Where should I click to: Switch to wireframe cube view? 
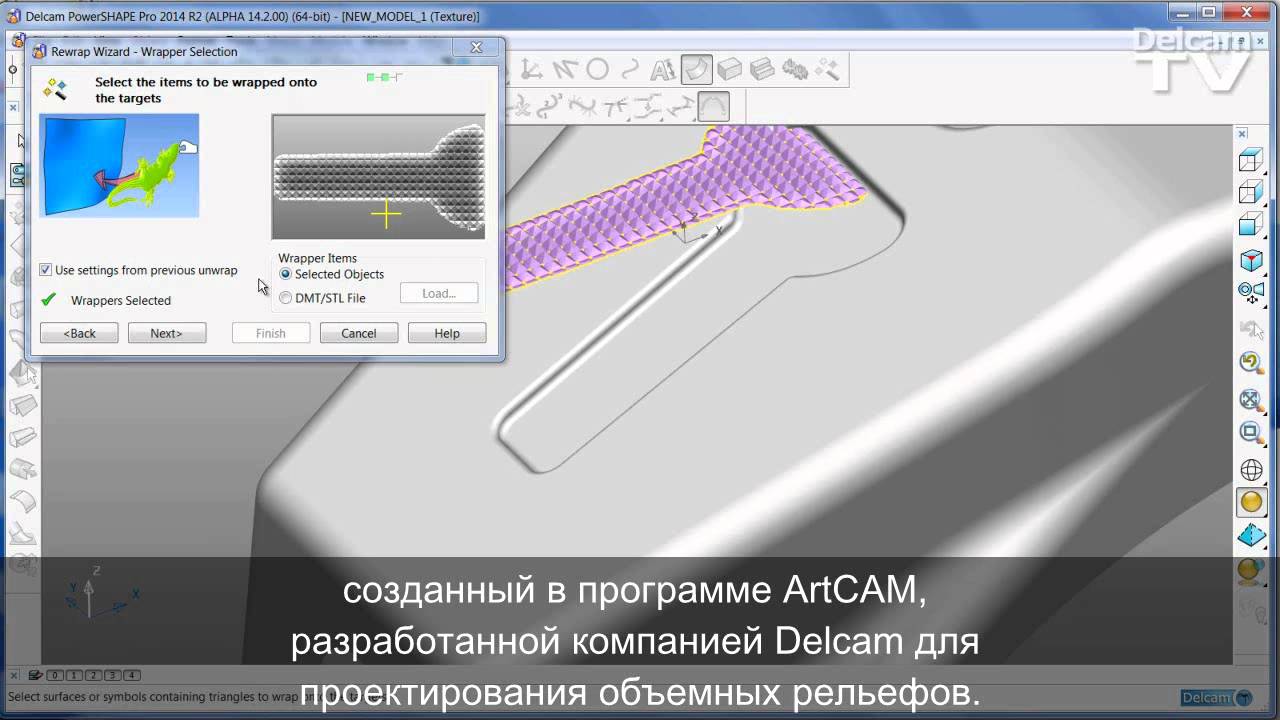coord(1251,160)
